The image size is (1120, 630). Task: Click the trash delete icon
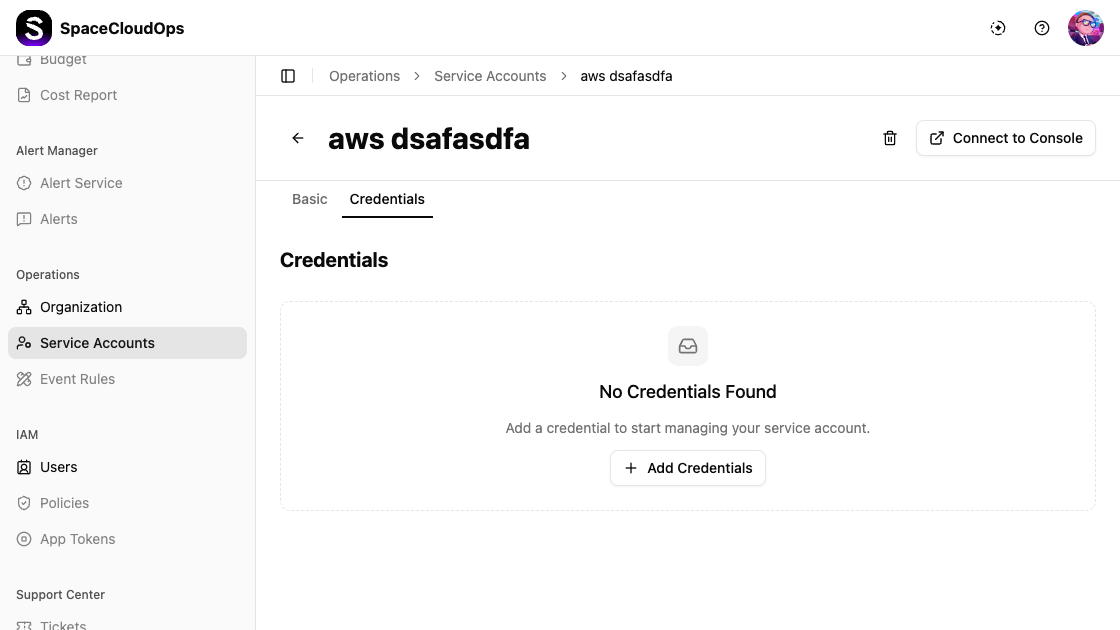tap(890, 138)
